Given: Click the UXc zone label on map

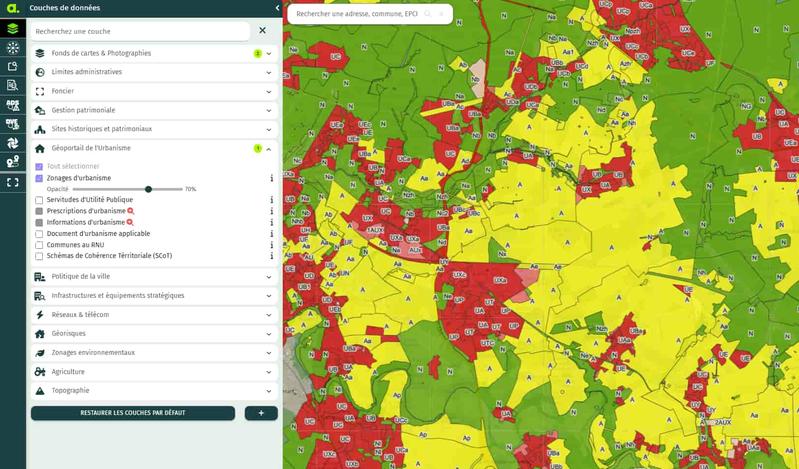Looking at the screenshot, I should (459, 275).
